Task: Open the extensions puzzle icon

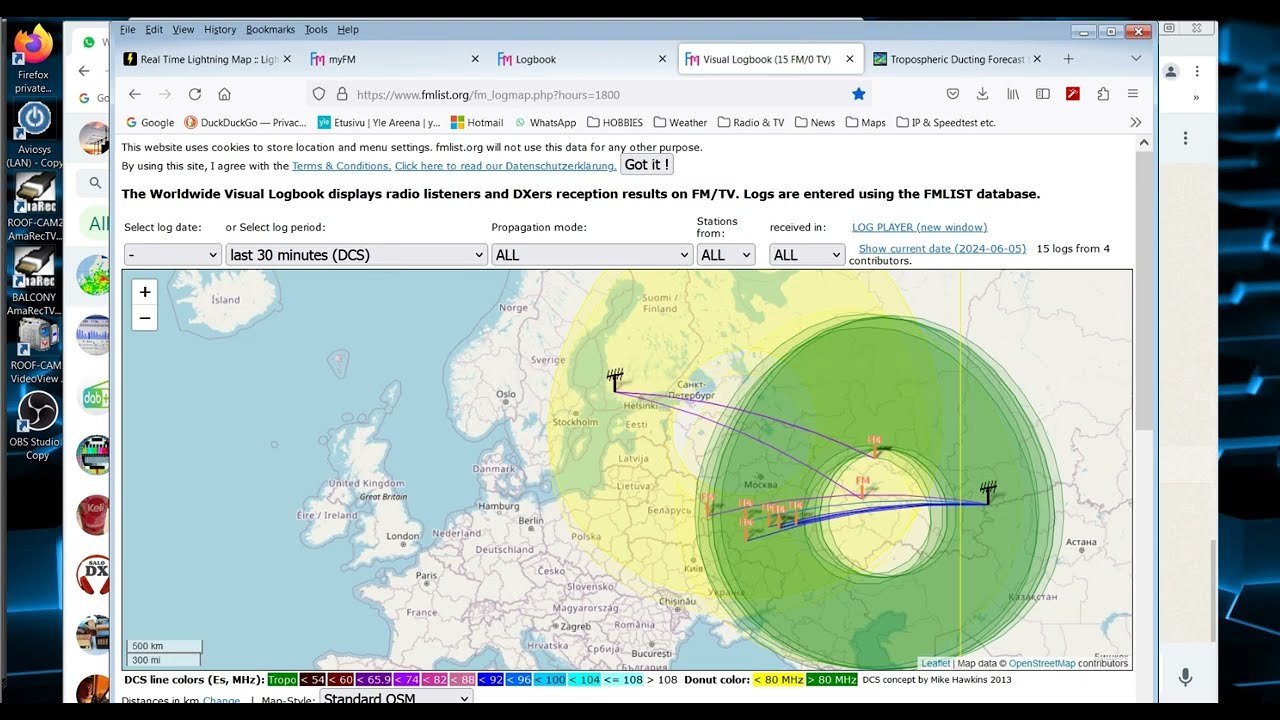Action: tap(1103, 94)
